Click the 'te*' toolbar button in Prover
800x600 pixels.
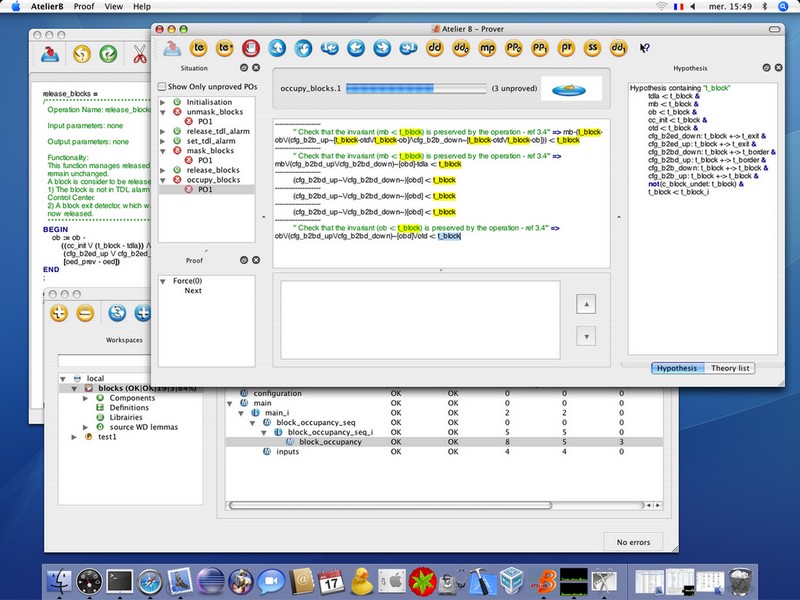coord(224,48)
